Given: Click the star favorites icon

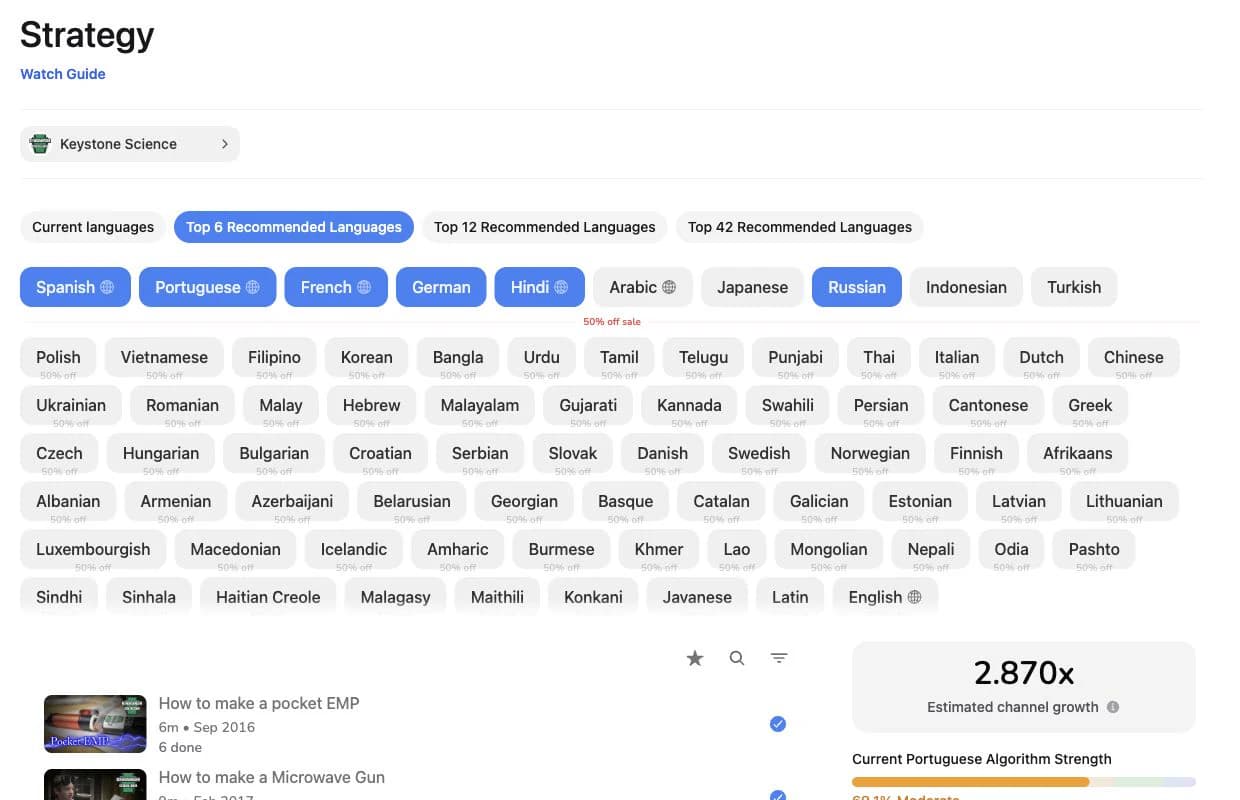Looking at the screenshot, I should coord(695,658).
